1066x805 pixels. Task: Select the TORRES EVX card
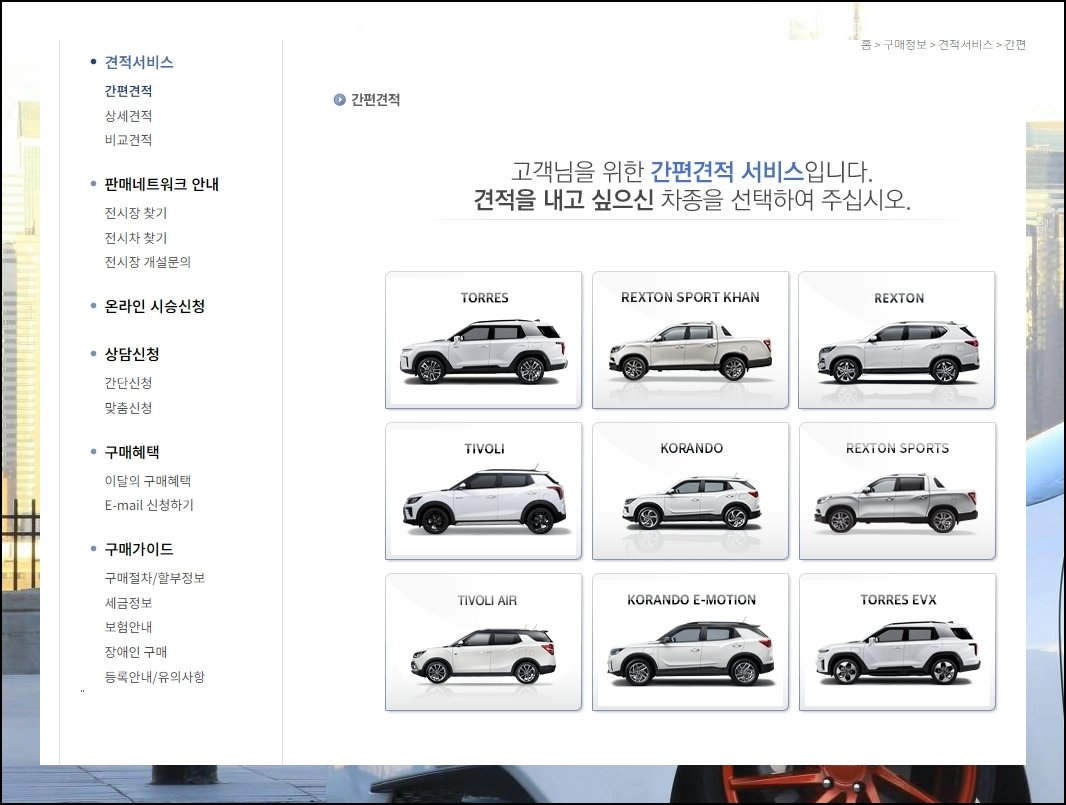(x=897, y=642)
